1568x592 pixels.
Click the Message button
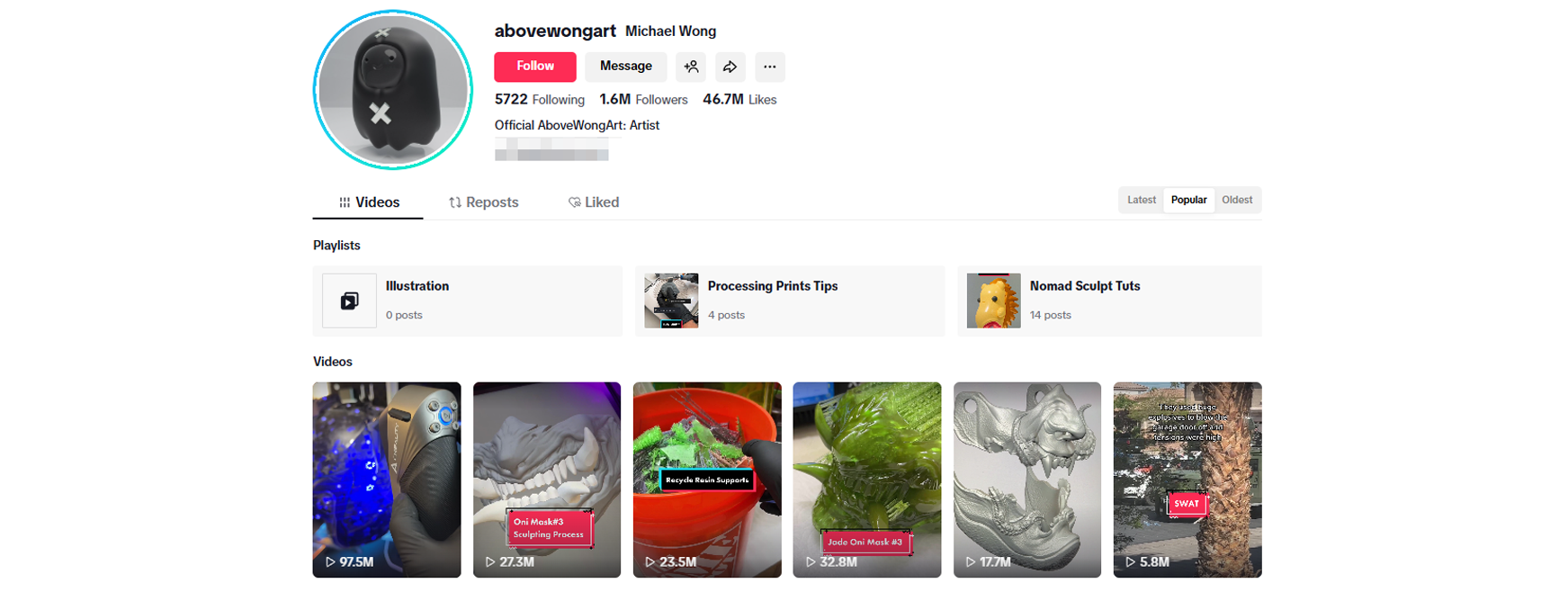(626, 67)
